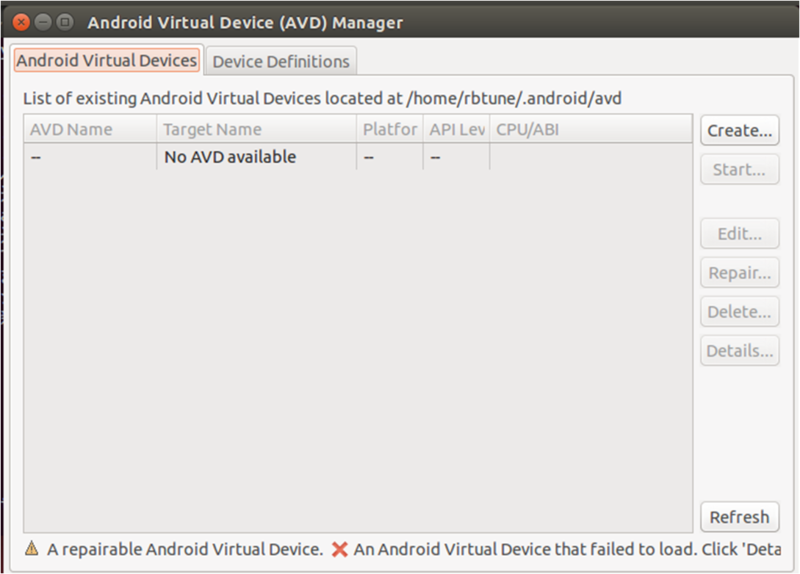Click the Delete... button
This screenshot has width=800, height=574.
click(x=740, y=311)
